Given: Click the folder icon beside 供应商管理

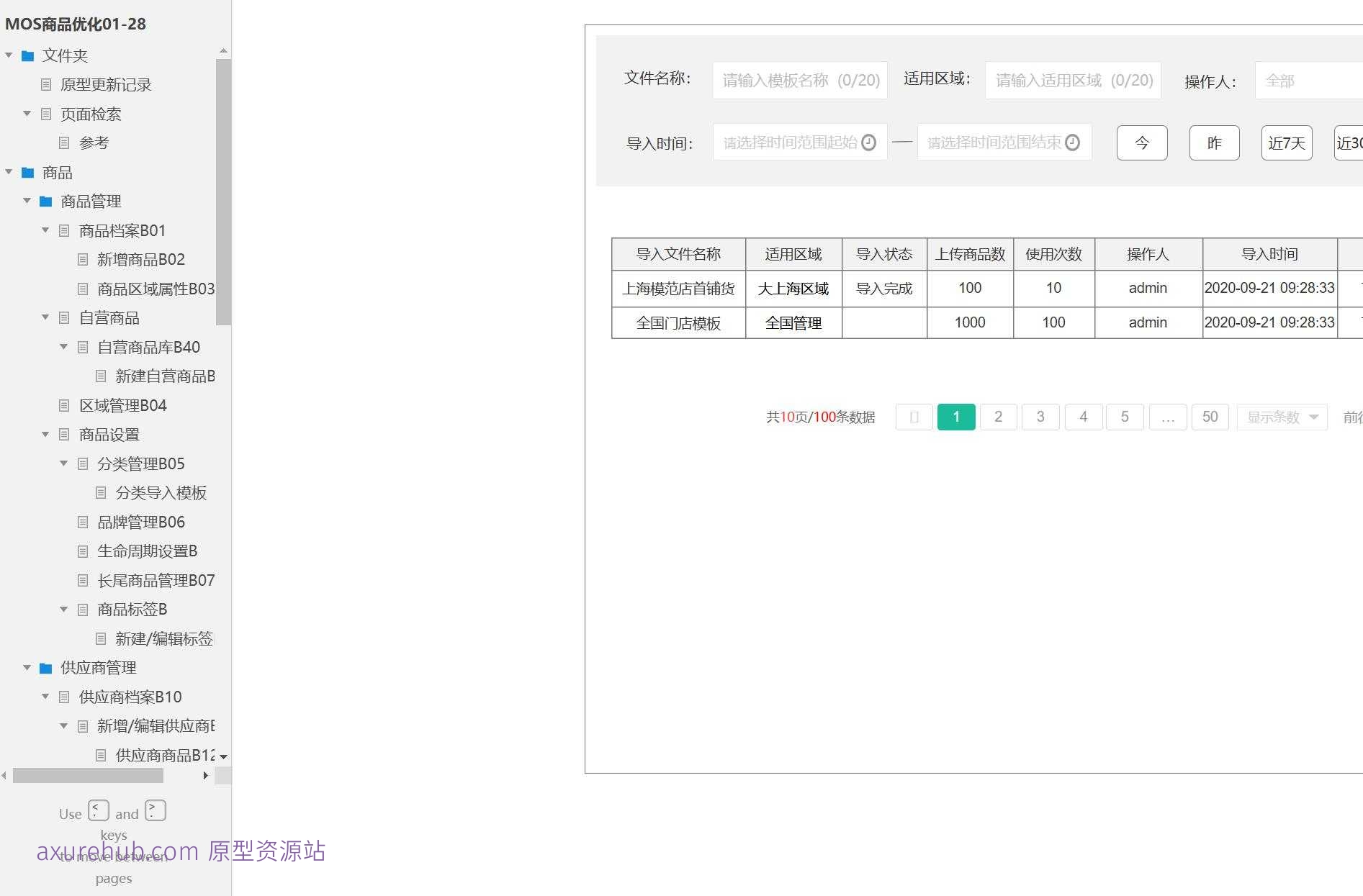Looking at the screenshot, I should tap(45, 667).
